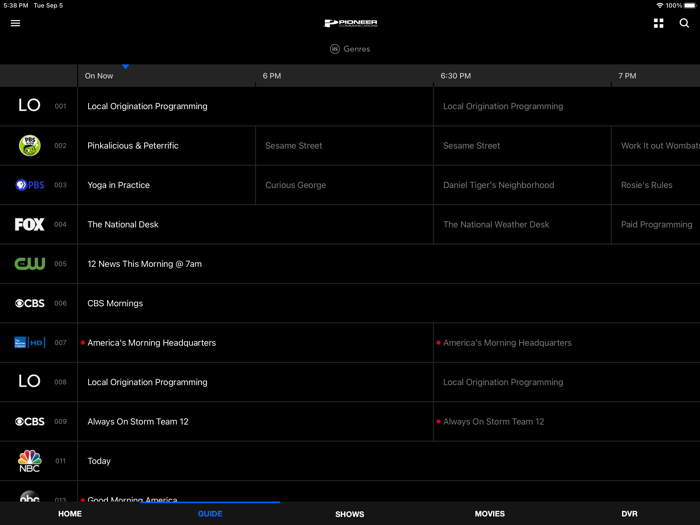Select the FOX channel 004 logo
The image size is (700, 525).
29,224
